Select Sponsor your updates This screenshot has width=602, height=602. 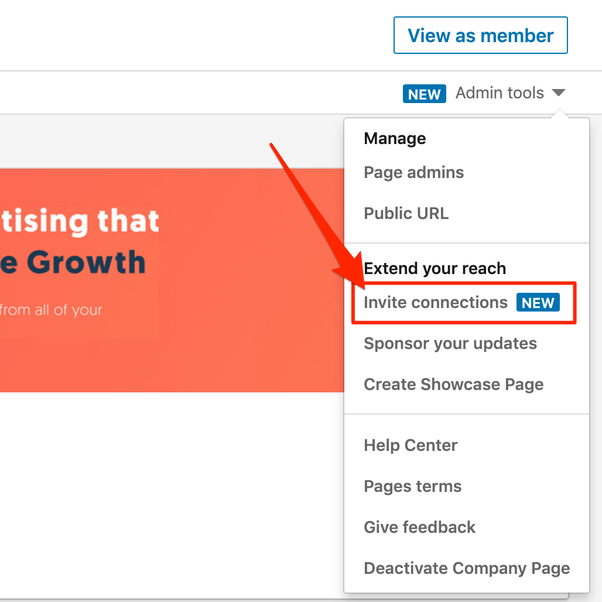(x=450, y=343)
